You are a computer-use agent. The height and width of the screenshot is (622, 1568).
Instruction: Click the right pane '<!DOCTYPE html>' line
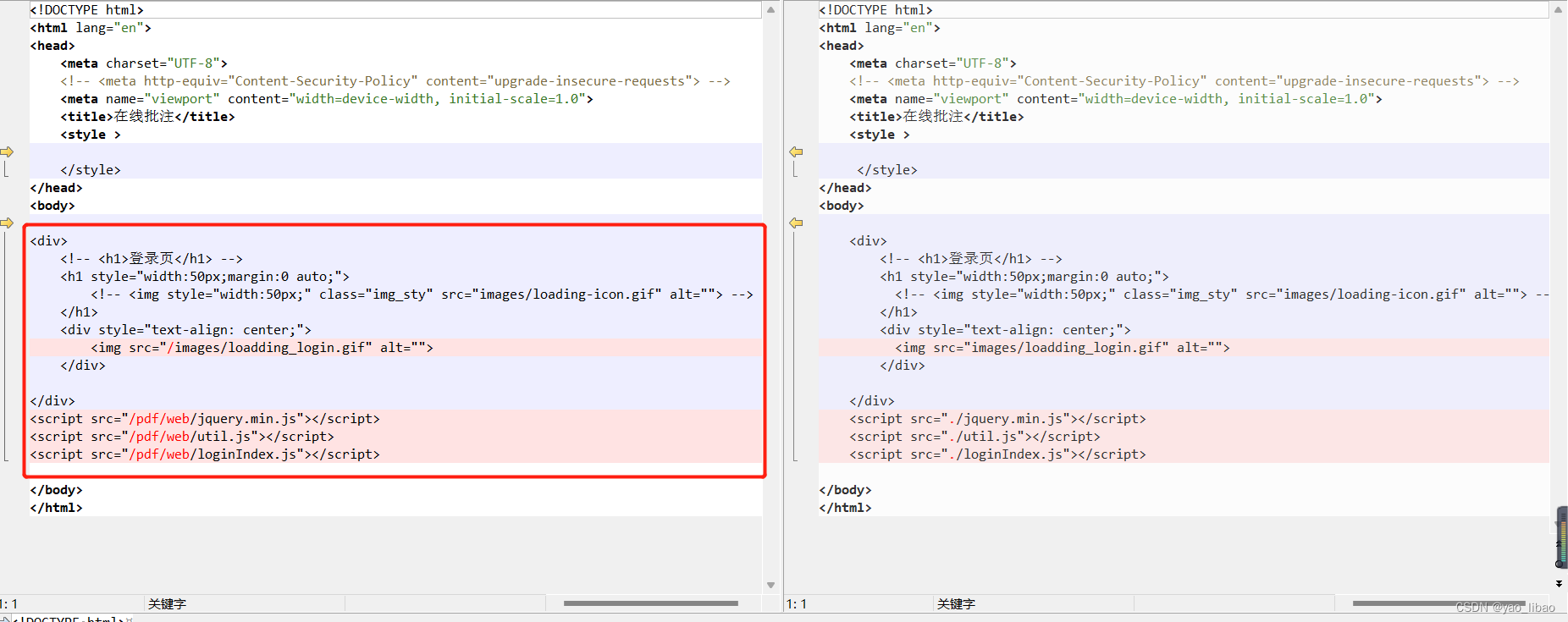click(876, 10)
